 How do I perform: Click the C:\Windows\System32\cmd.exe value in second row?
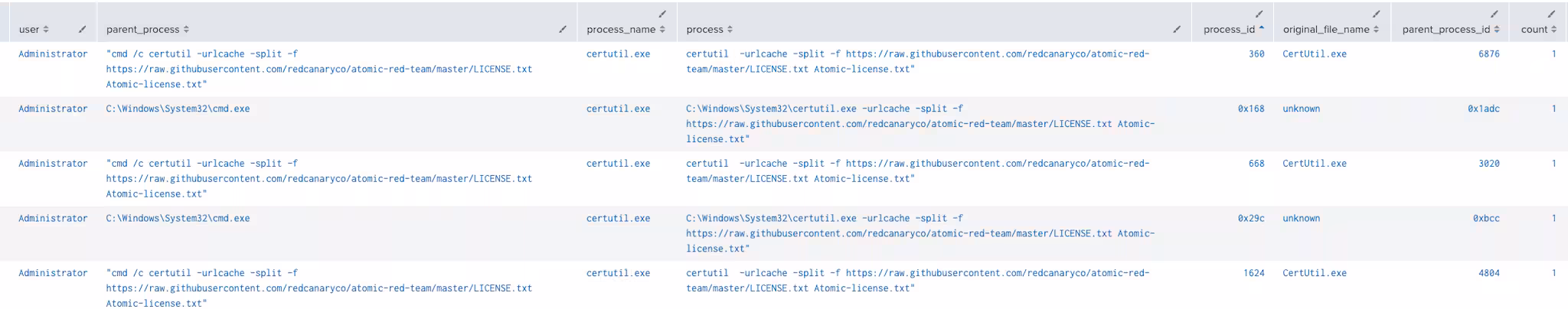178,109
